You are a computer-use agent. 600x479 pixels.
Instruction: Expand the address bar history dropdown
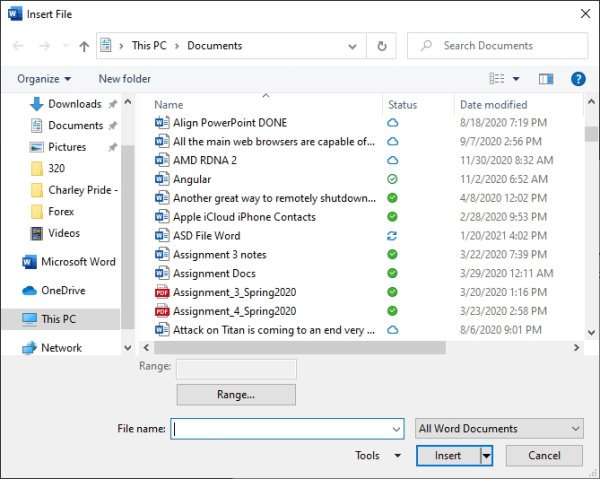click(352, 46)
